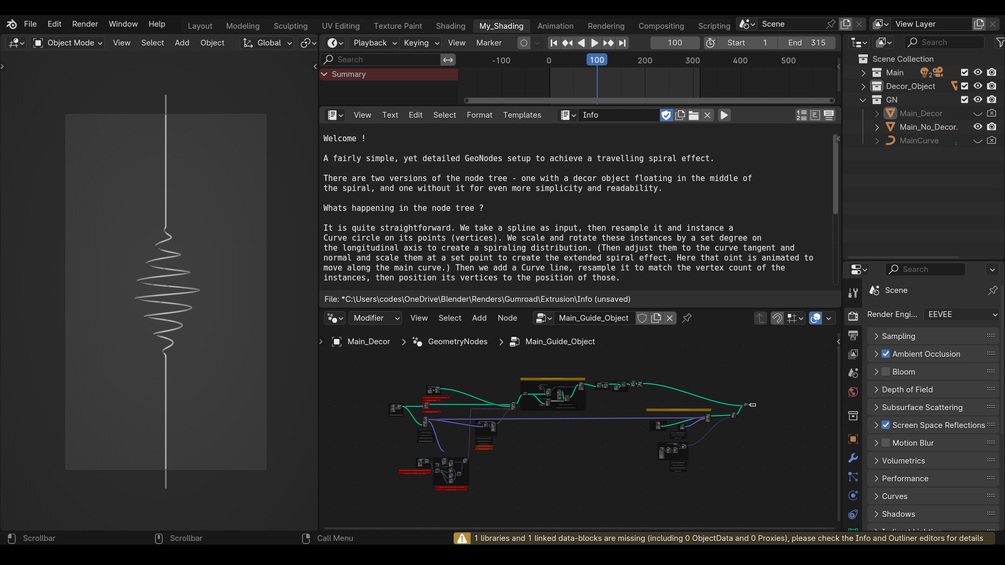This screenshot has width=1005, height=565.
Task: Toggle line numbers in text editor
Action: tap(801, 115)
